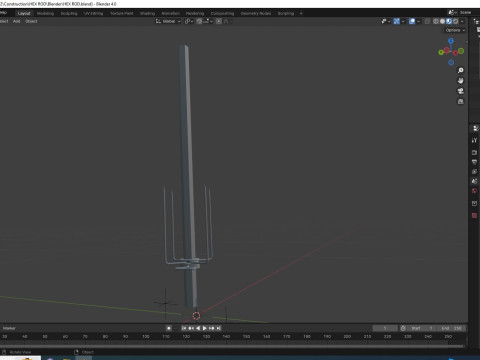Image resolution: width=480 pixels, height=360 pixels.
Task: Switch to the Shading workspace tab
Action: 147,13
